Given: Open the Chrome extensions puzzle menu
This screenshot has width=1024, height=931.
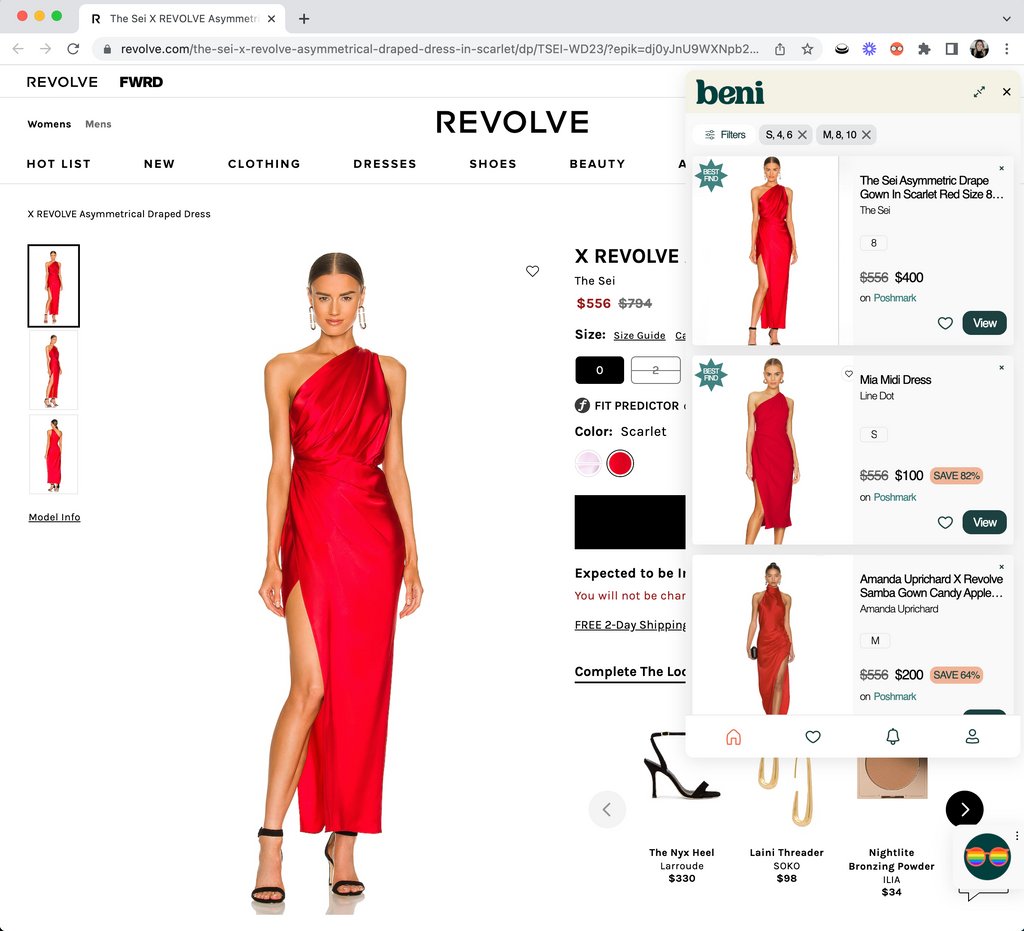Looking at the screenshot, I should pos(923,49).
